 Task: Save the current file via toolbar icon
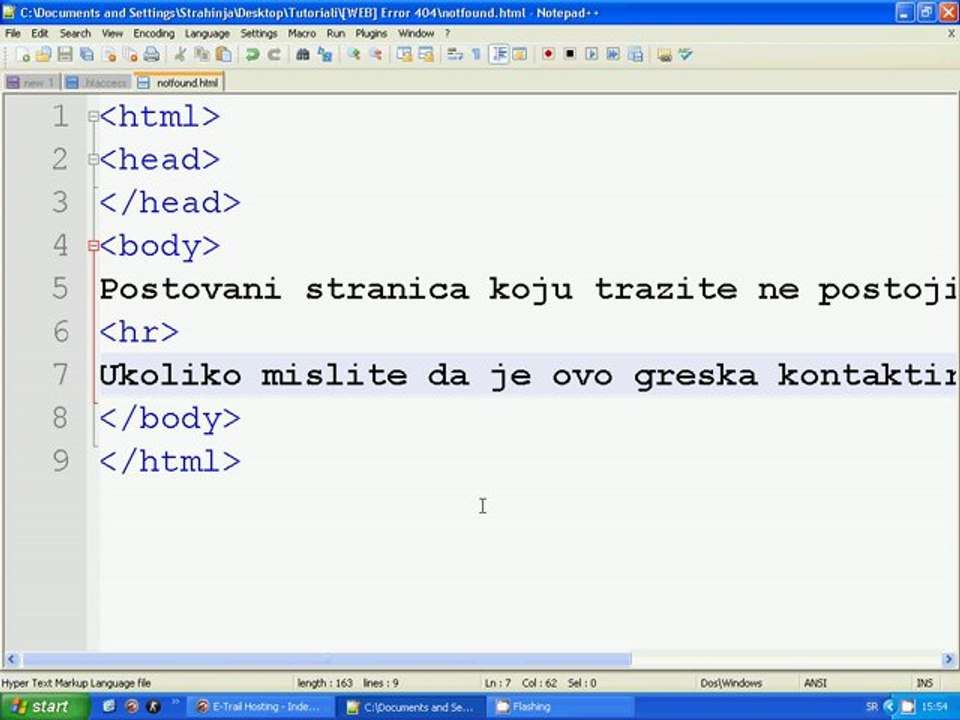pos(65,54)
